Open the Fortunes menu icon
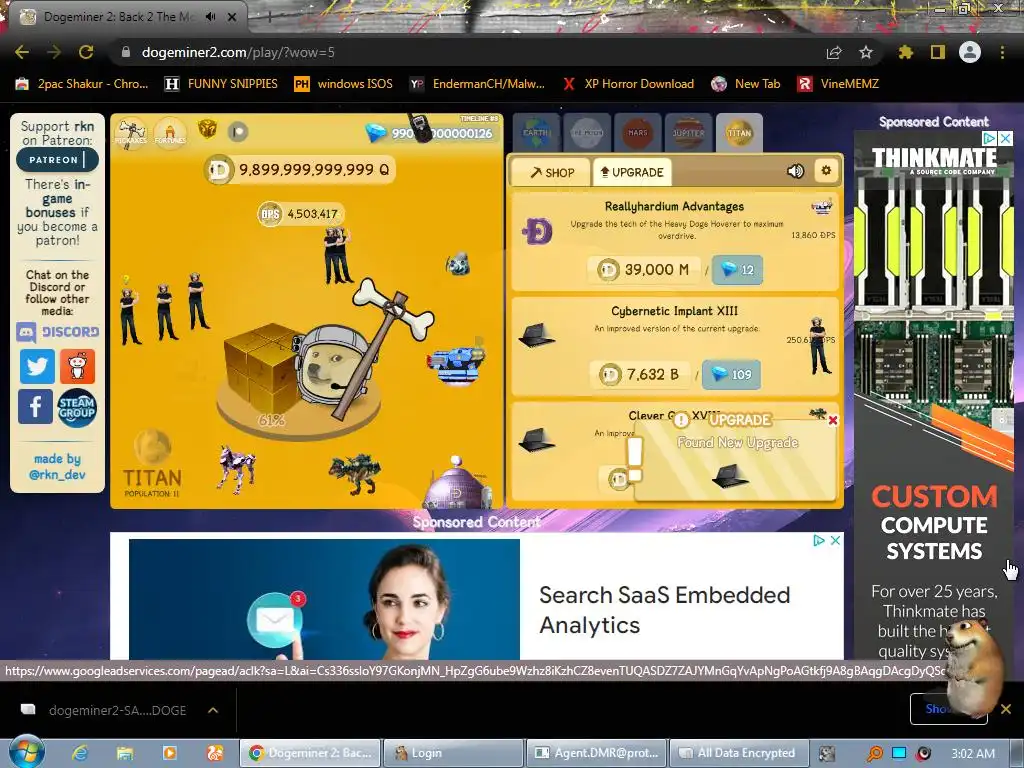The image size is (1024, 768). (x=170, y=133)
